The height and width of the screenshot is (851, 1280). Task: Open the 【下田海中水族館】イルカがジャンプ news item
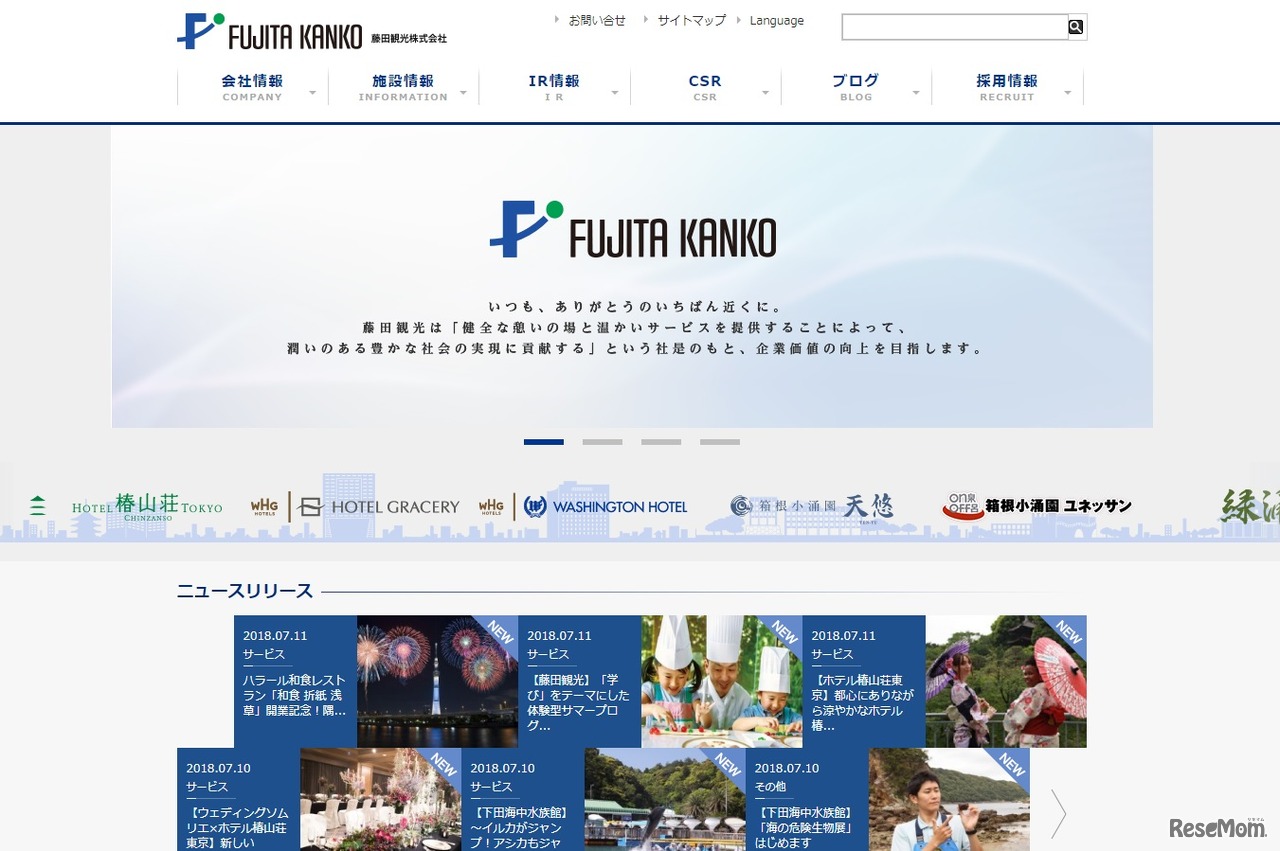coord(522,799)
